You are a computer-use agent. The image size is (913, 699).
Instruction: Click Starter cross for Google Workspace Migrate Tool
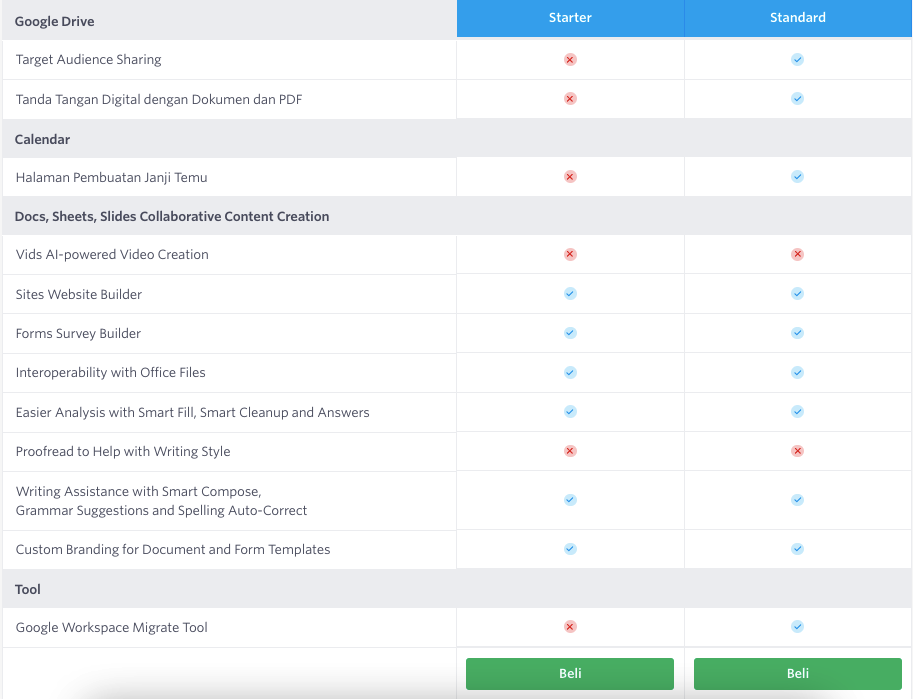(570, 627)
